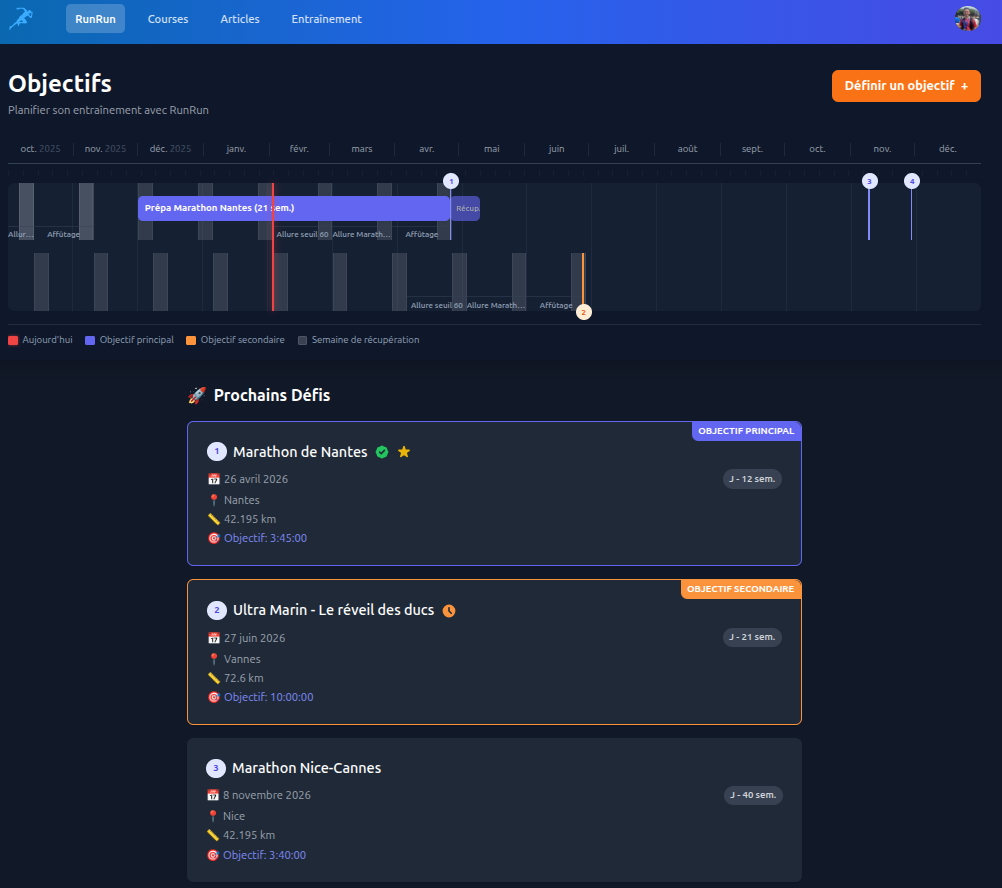Click the red Aujourd'hui legend swatch
This screenshot has height=888, width=1002.
tap(13, 340)
